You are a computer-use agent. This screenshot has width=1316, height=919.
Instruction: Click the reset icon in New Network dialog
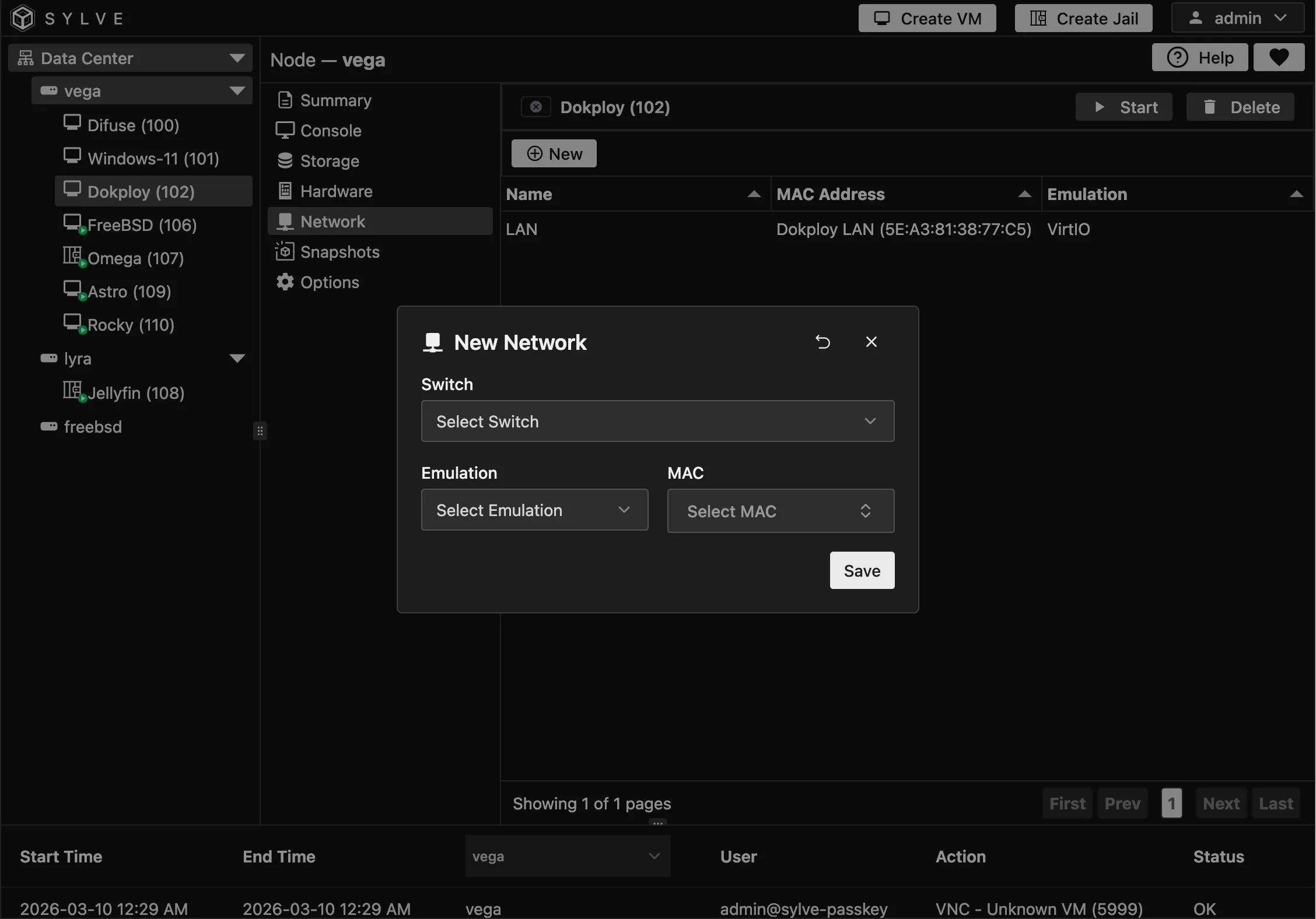click(823, 342)
